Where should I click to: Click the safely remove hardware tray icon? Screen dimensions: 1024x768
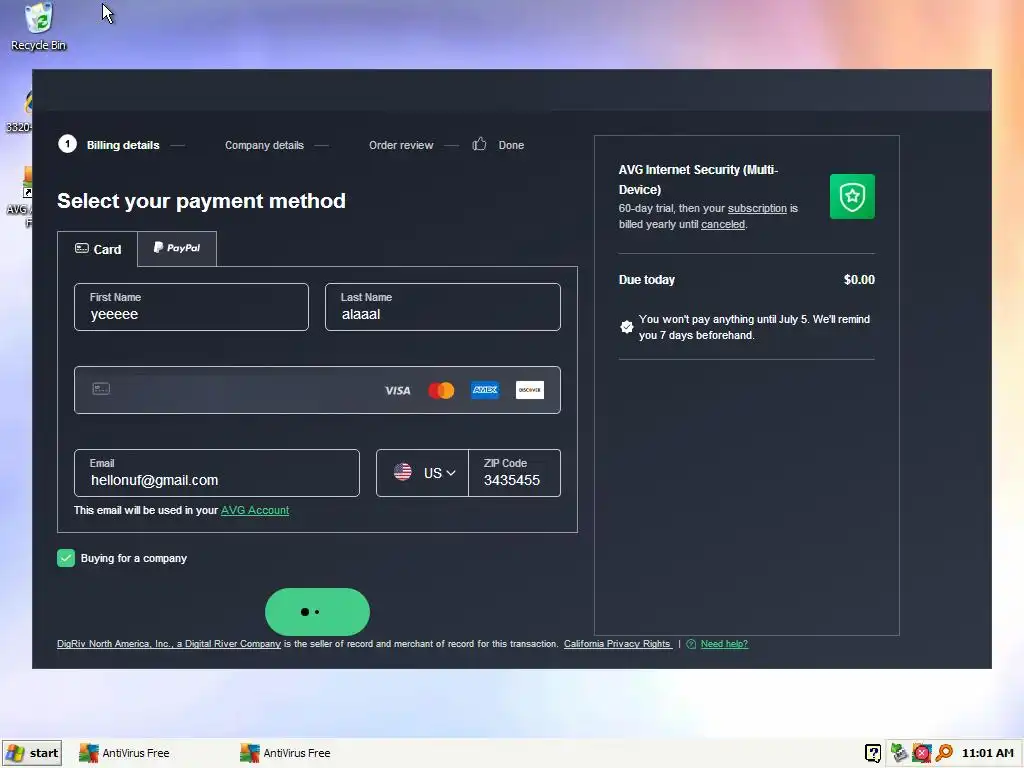[899, 753]
